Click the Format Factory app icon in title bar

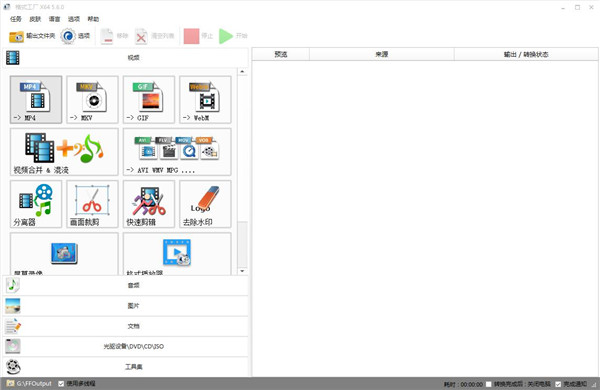(x=7, y=7)
